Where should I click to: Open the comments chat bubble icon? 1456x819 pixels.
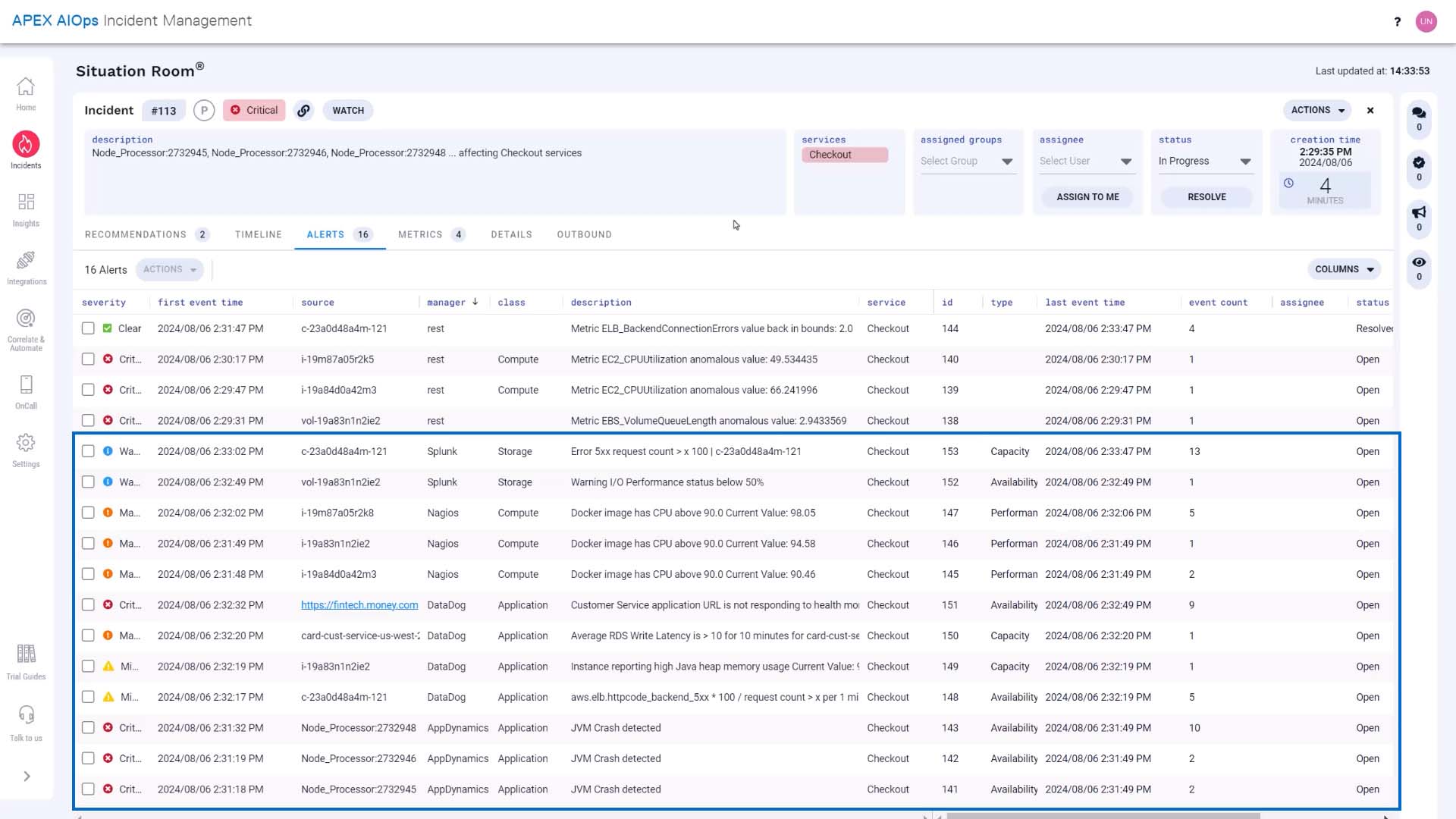pyautogui.click(x=1419, y=112)
